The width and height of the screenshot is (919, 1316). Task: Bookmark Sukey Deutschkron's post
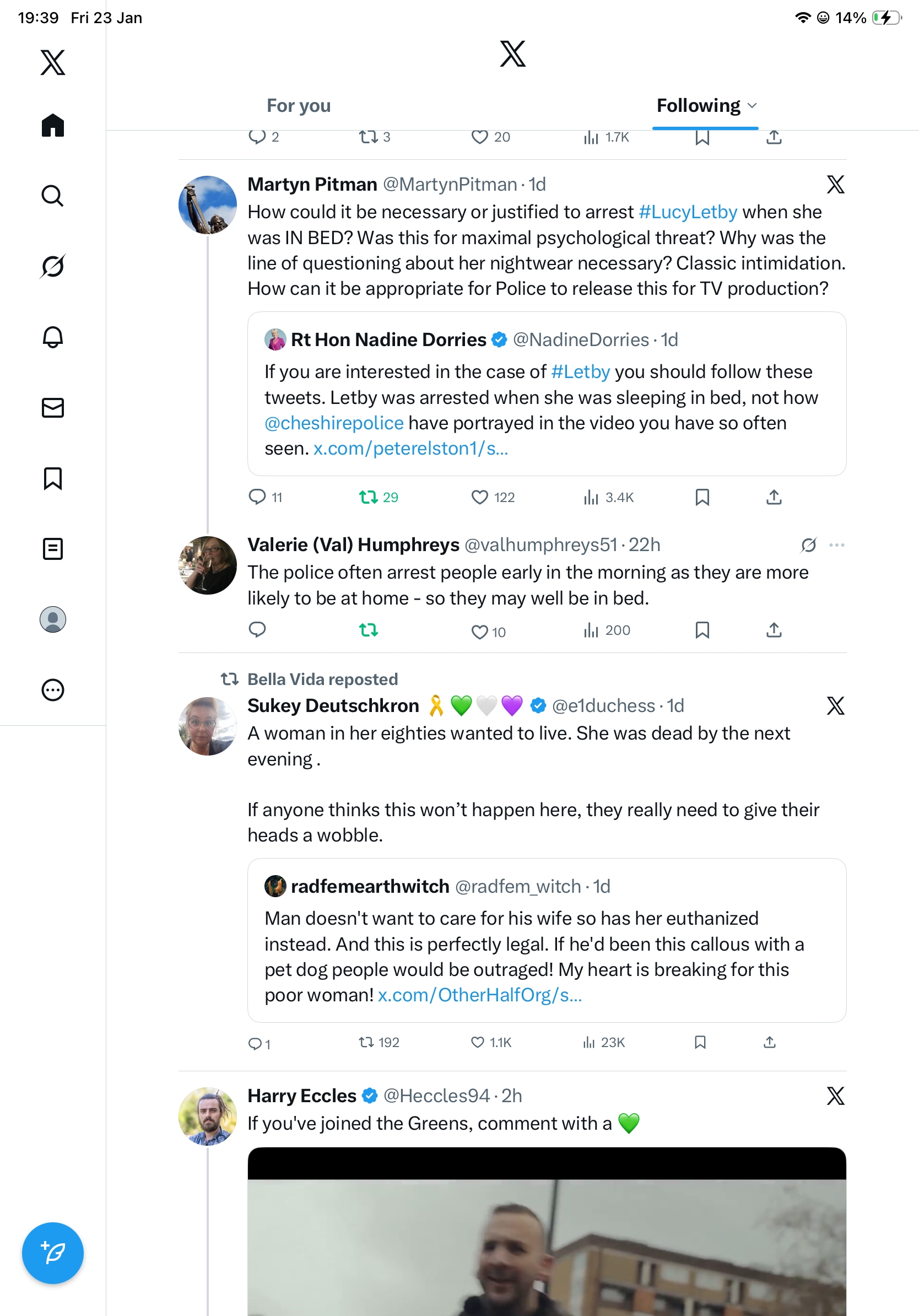click(x=700, y=1042)
